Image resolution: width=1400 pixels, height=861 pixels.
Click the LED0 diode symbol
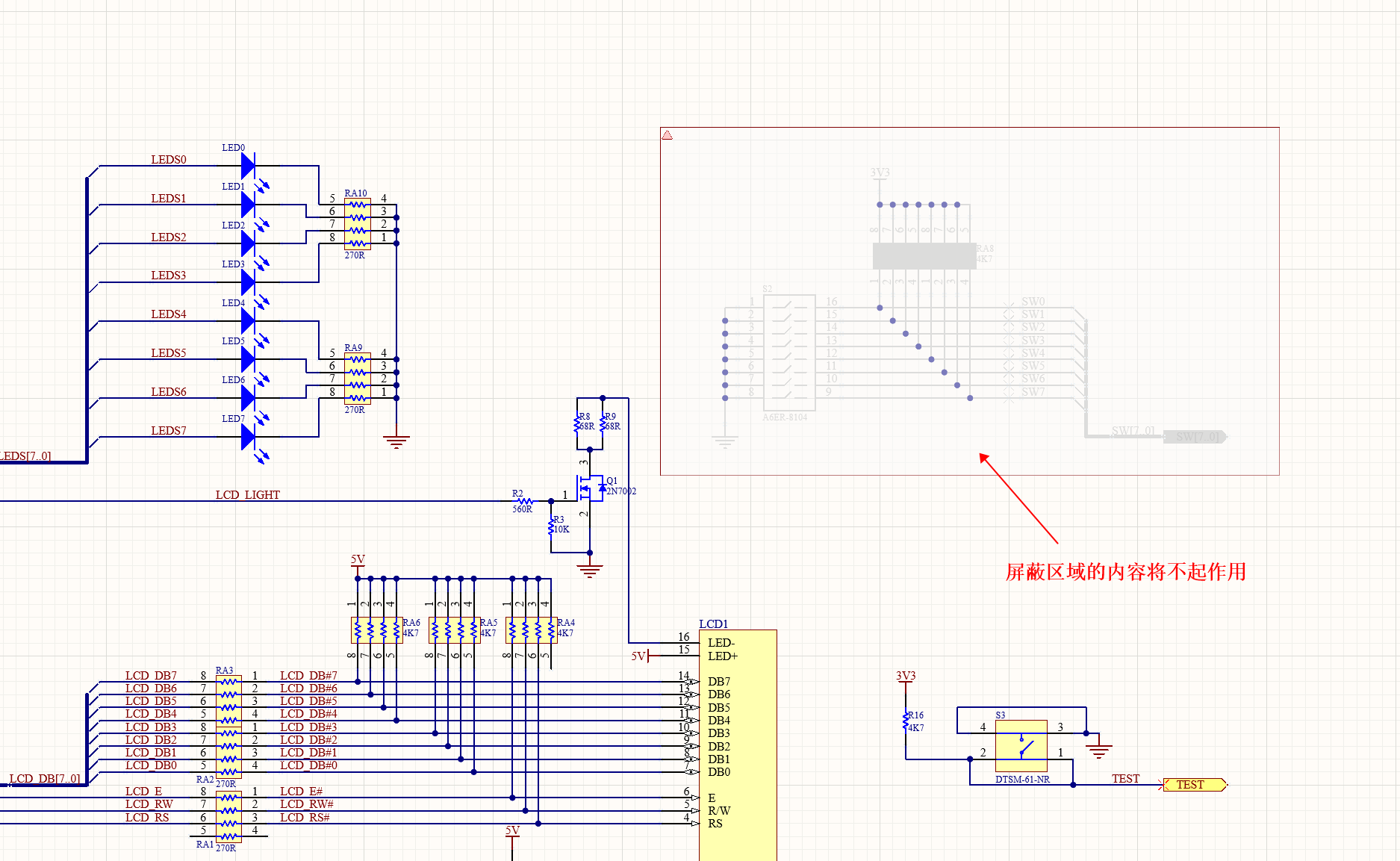(246, 164)
